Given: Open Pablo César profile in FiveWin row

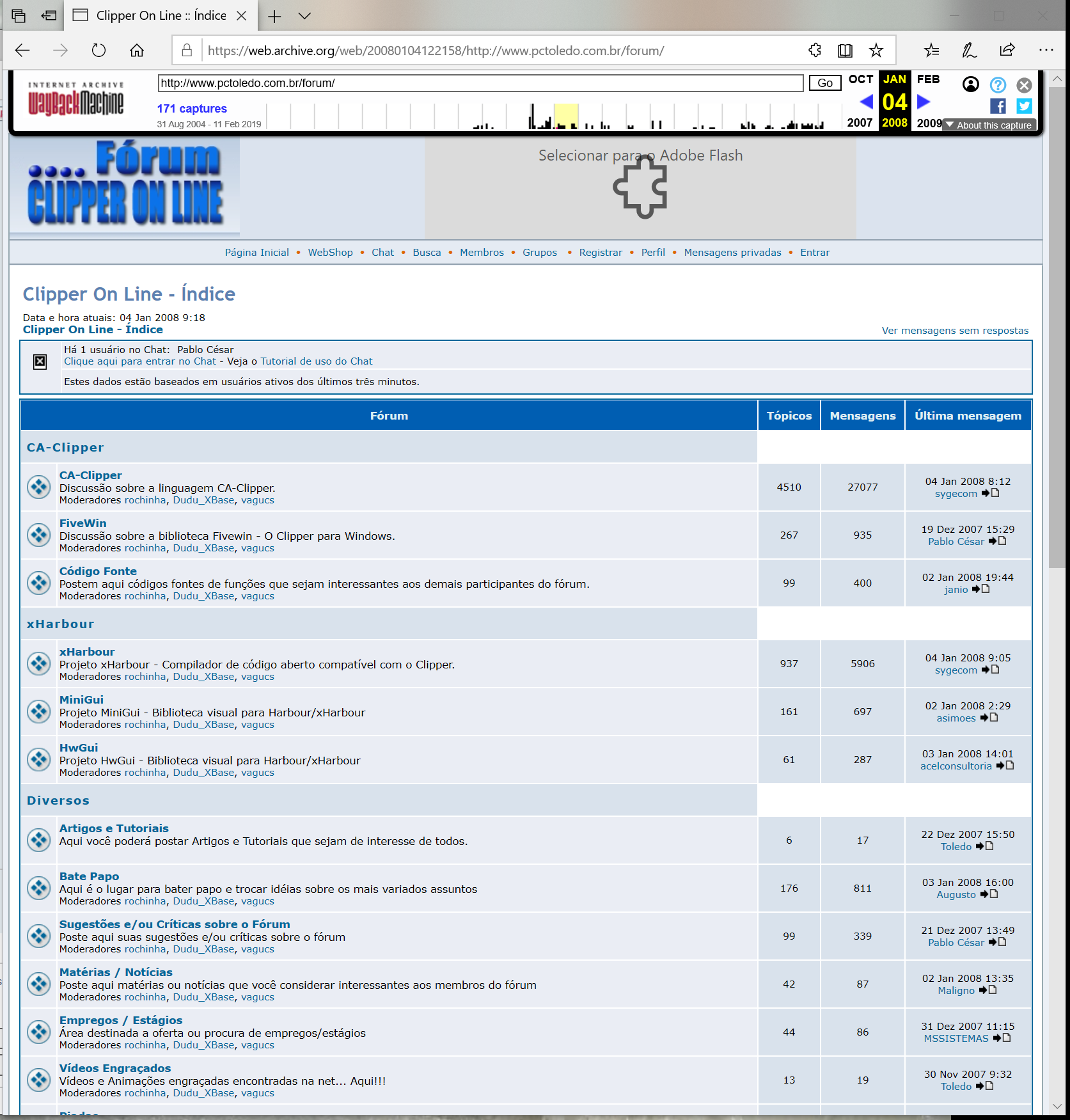Looking at the screenshot, I should pyautogui.click(x=956, y=542).
